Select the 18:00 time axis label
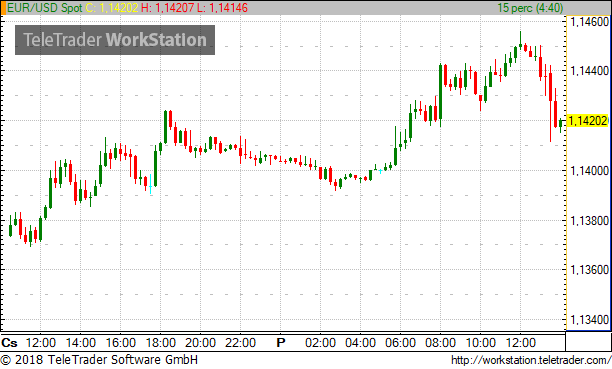Image resolution: width=612 pixels, height=369 pixels. (161, 343)
